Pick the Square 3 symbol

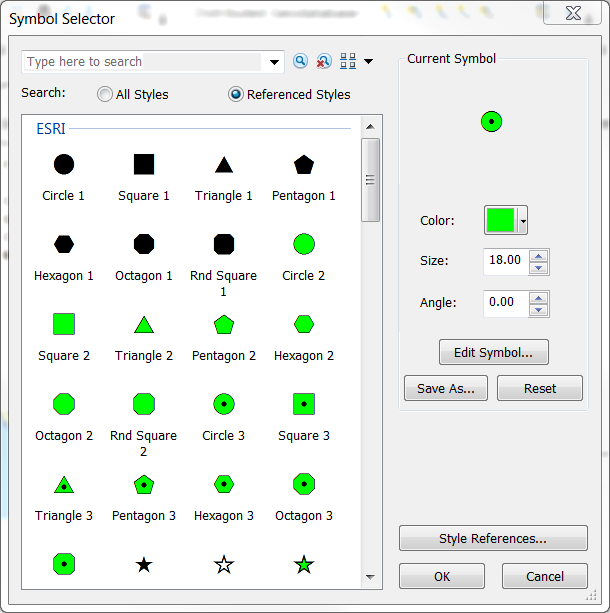[304, 404]
